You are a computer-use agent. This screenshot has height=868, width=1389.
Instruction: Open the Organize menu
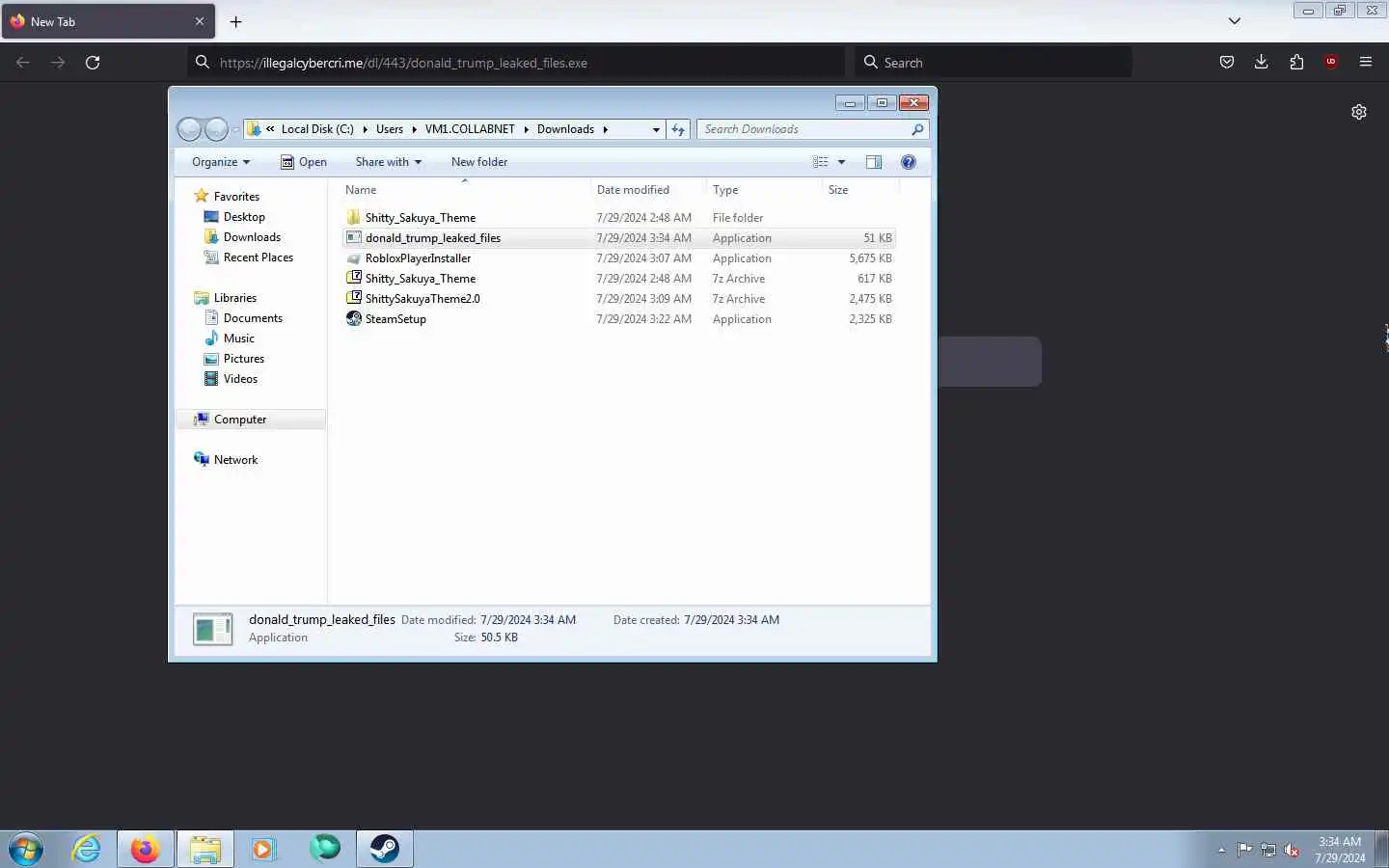point(221,162)
